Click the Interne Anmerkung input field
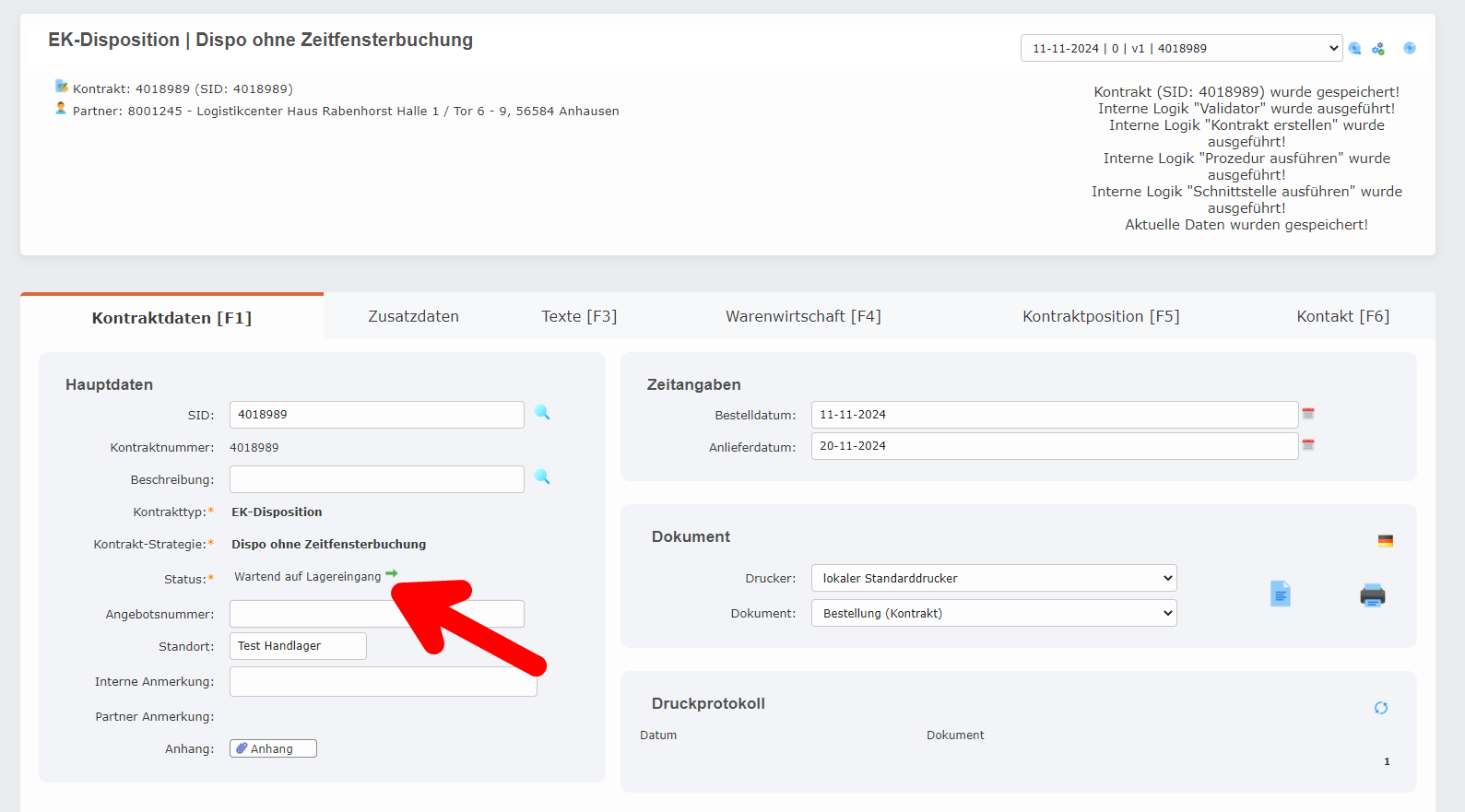1465x812 pixels. (384, 682)
